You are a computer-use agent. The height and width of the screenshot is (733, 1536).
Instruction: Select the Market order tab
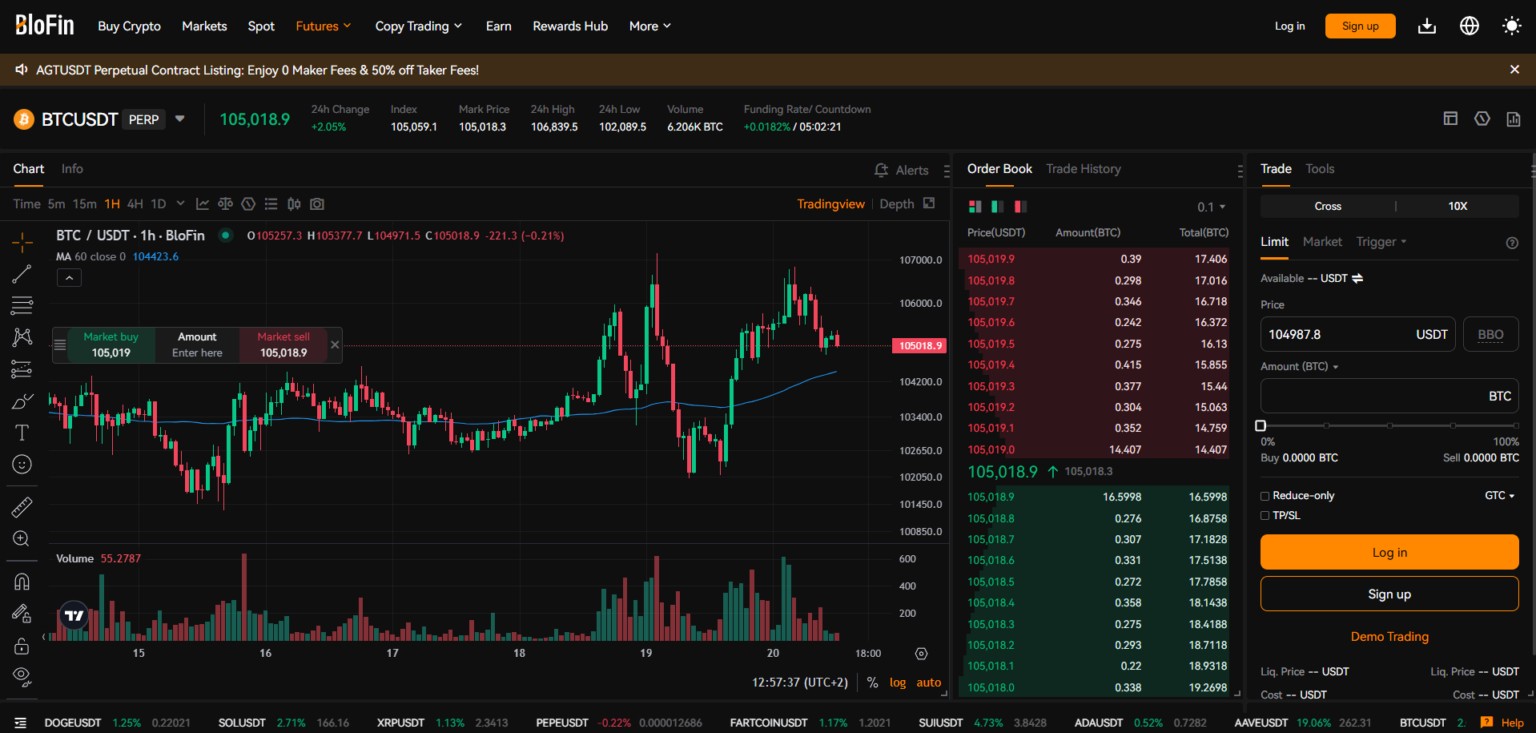pyautogui.click(x=1322, y=242)
